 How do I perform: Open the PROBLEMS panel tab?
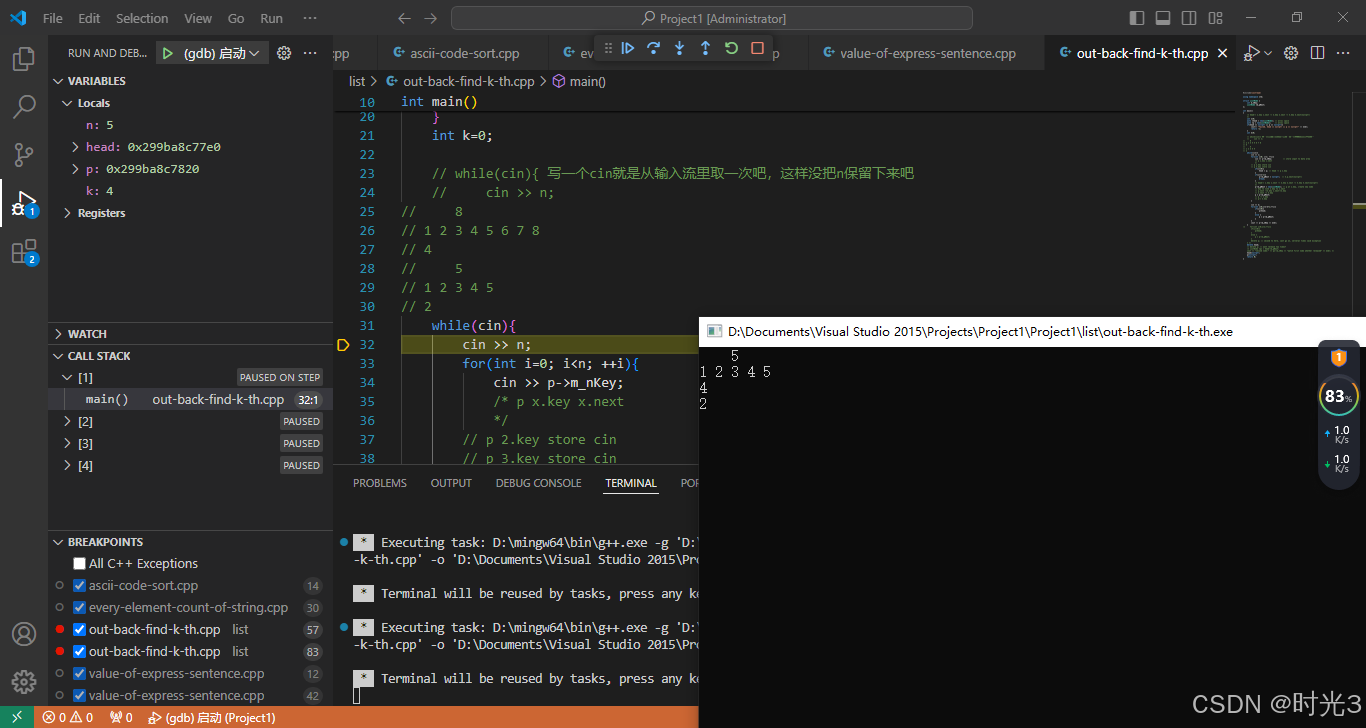click(380, 483)
